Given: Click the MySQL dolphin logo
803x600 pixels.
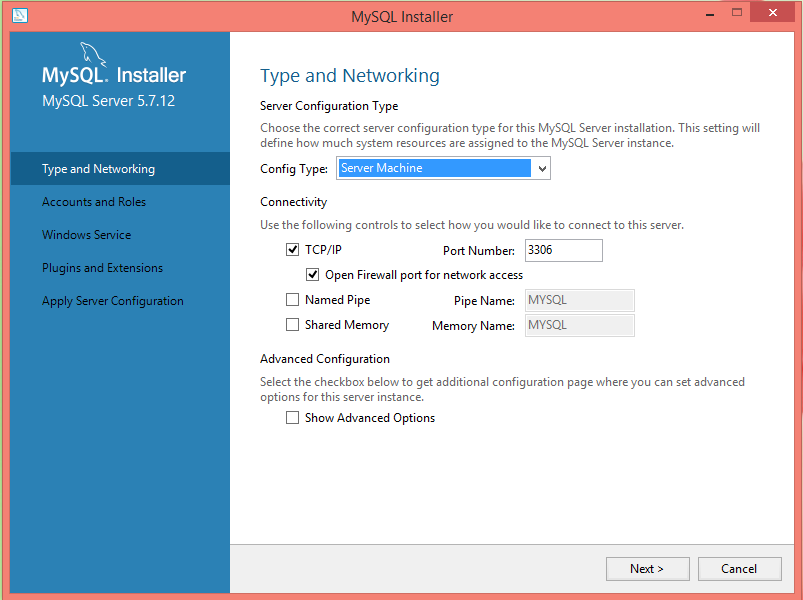Looking at the screenshot, I should [x=92, y=56].
